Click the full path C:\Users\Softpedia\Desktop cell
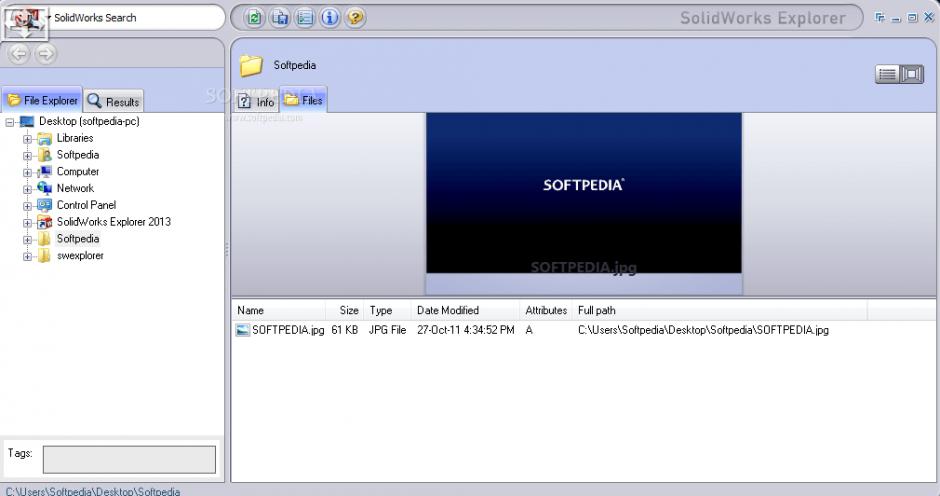The height and width of the screenshot is (496, 940). point(703,330)
